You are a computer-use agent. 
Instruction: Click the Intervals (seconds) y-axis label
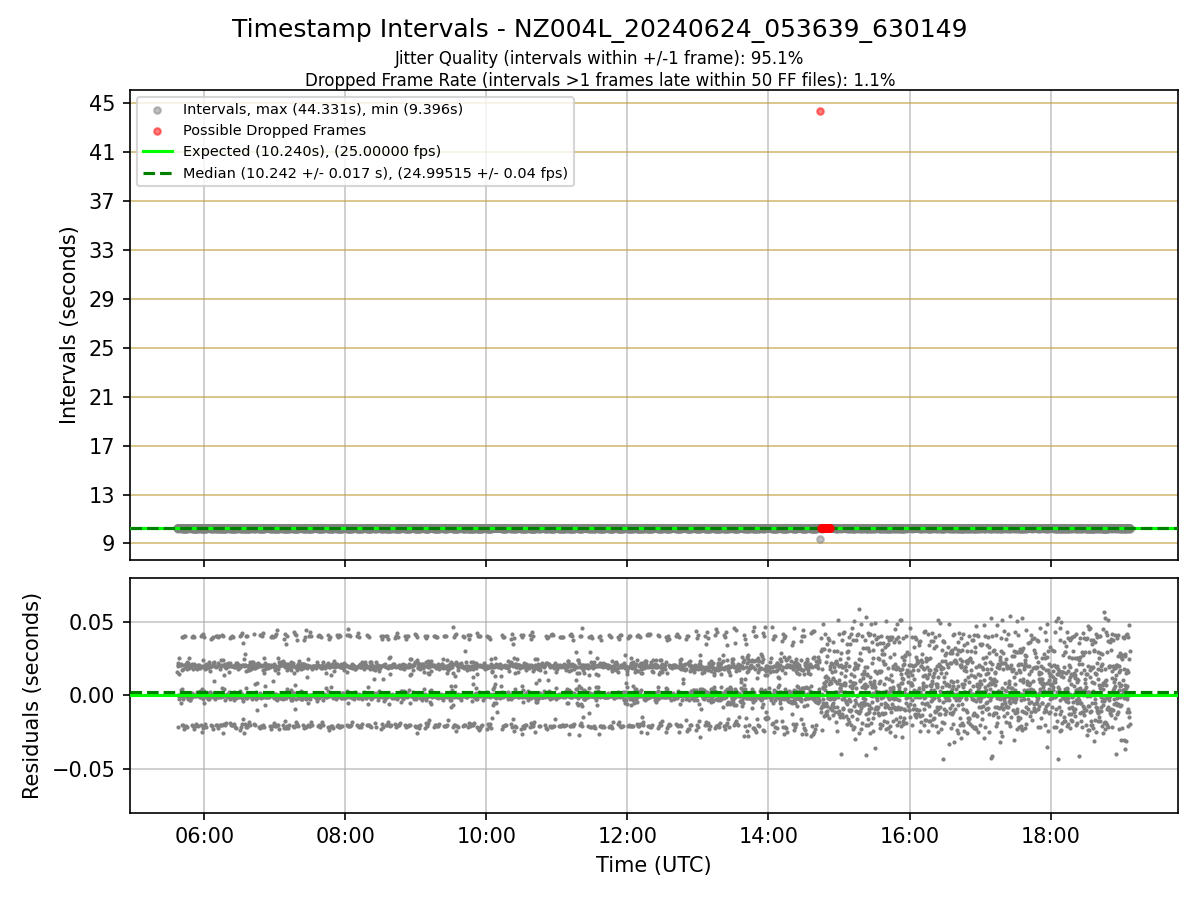[x=68, y=325]
